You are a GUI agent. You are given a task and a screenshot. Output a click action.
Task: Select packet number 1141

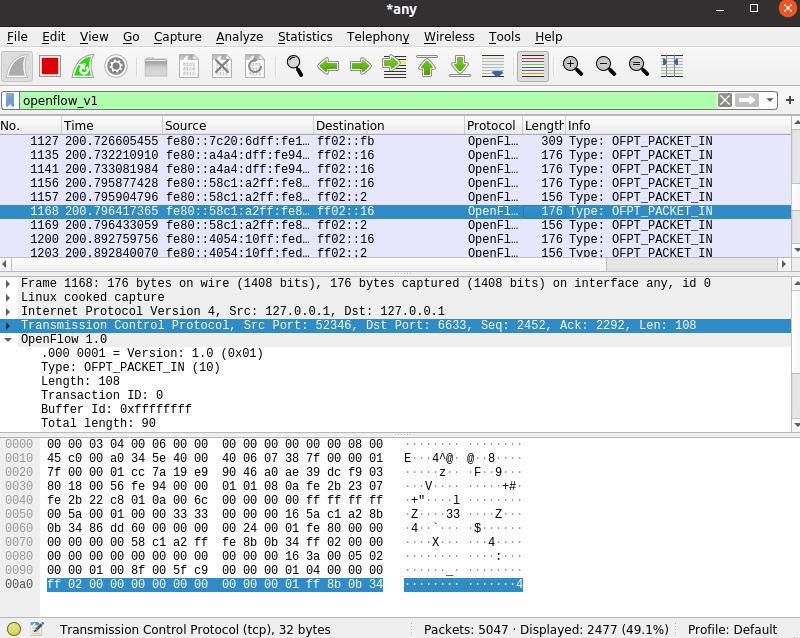click(x=395, y=169)
